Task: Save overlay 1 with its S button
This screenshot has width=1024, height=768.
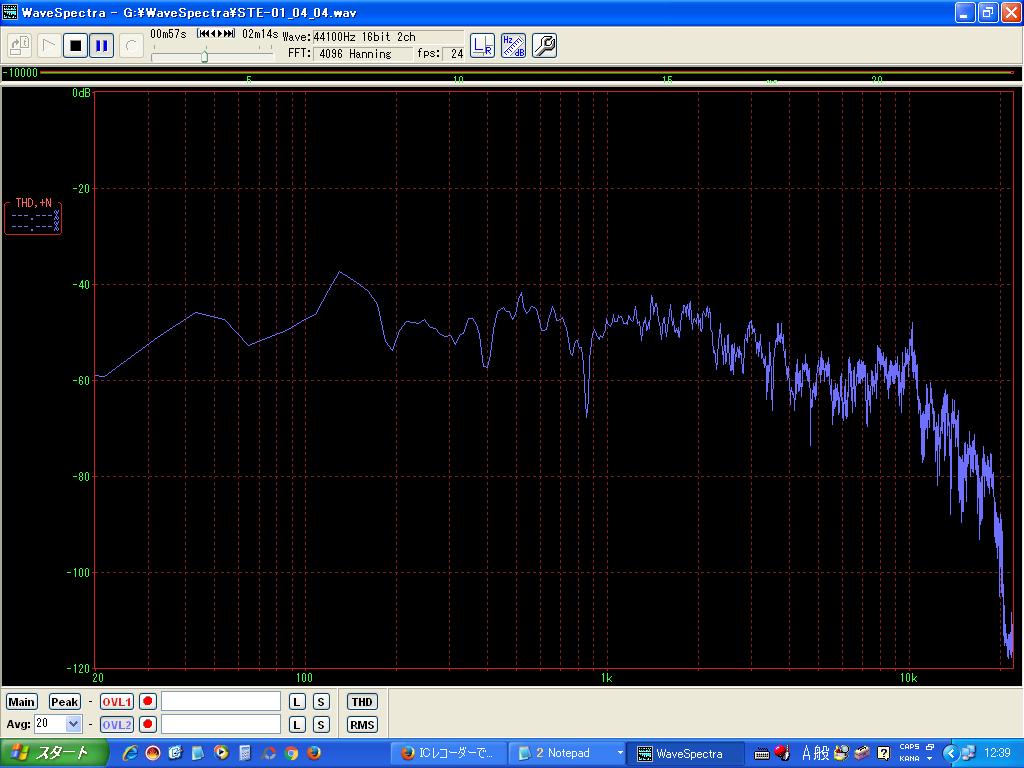Action: coord(320,702)
